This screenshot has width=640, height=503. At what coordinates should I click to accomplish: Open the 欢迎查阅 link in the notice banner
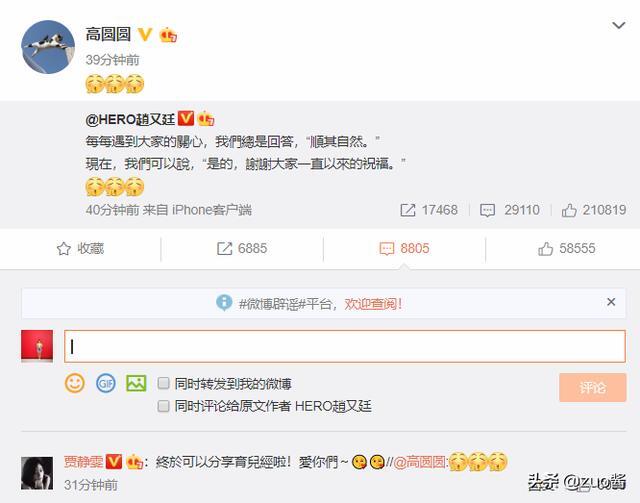(373, 304)
